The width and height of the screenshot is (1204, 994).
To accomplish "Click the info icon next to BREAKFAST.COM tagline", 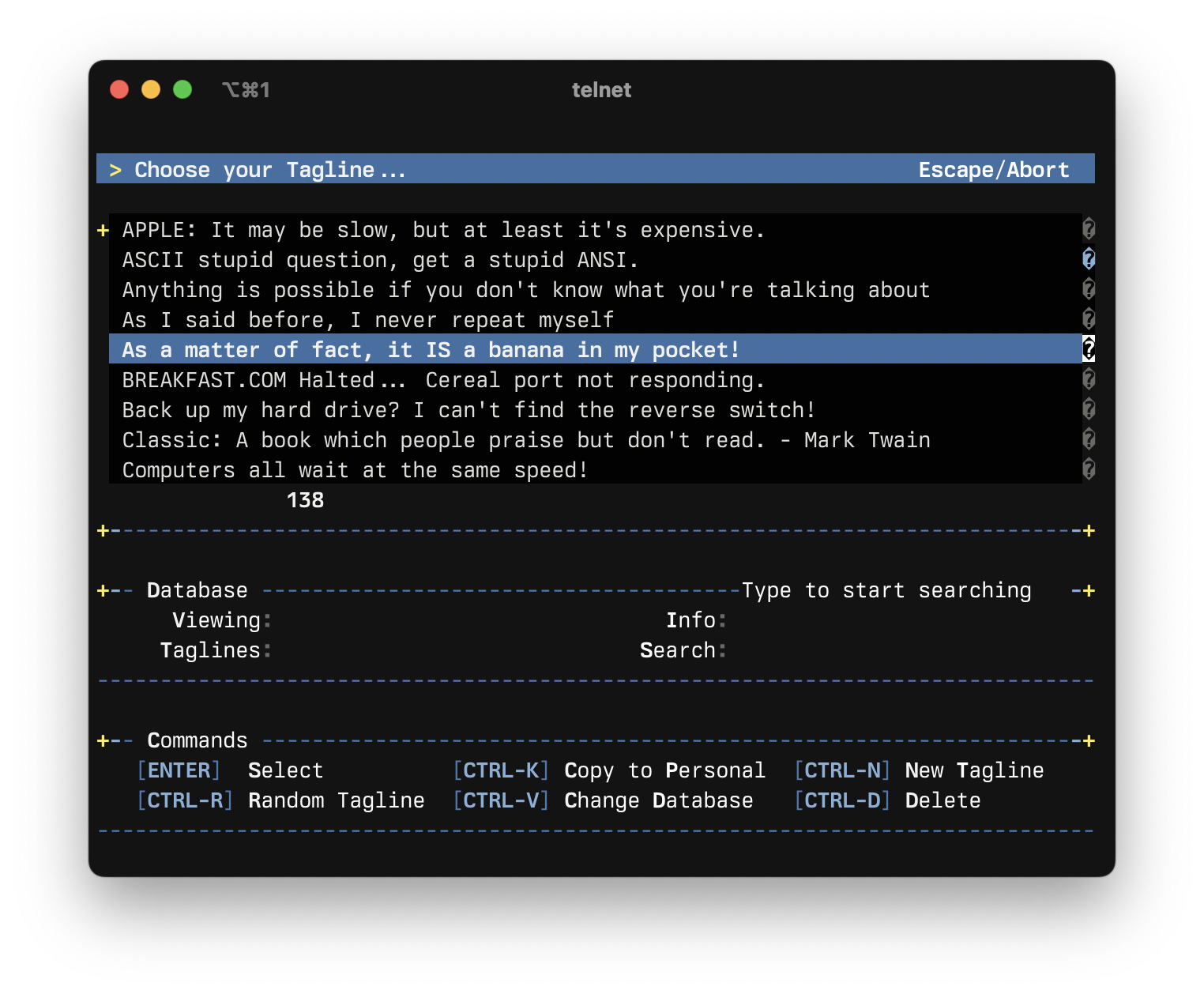I will pyautogui.click(x=1089, y=379).
